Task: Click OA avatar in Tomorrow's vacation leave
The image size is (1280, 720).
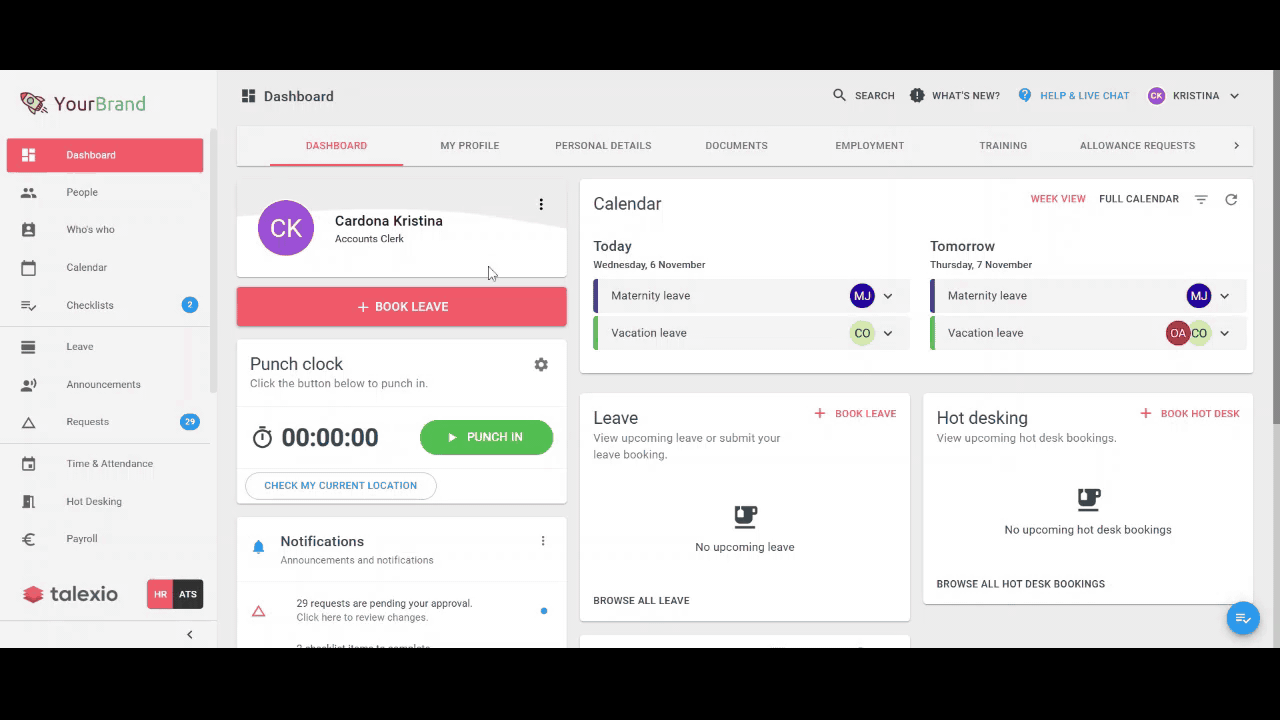Action: click(1177, 333)
